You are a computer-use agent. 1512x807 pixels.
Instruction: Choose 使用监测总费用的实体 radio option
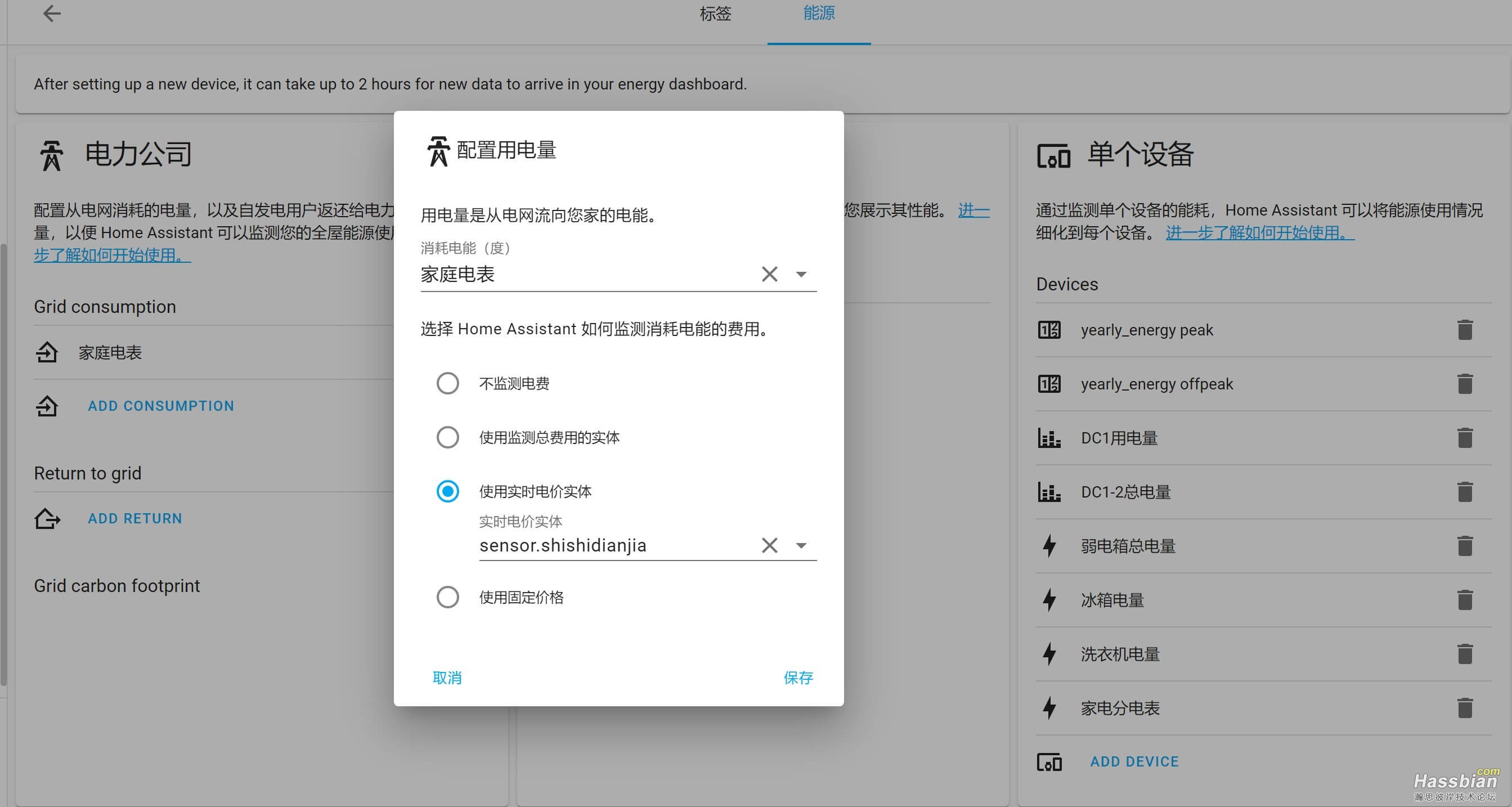click(x=447, y=437)
